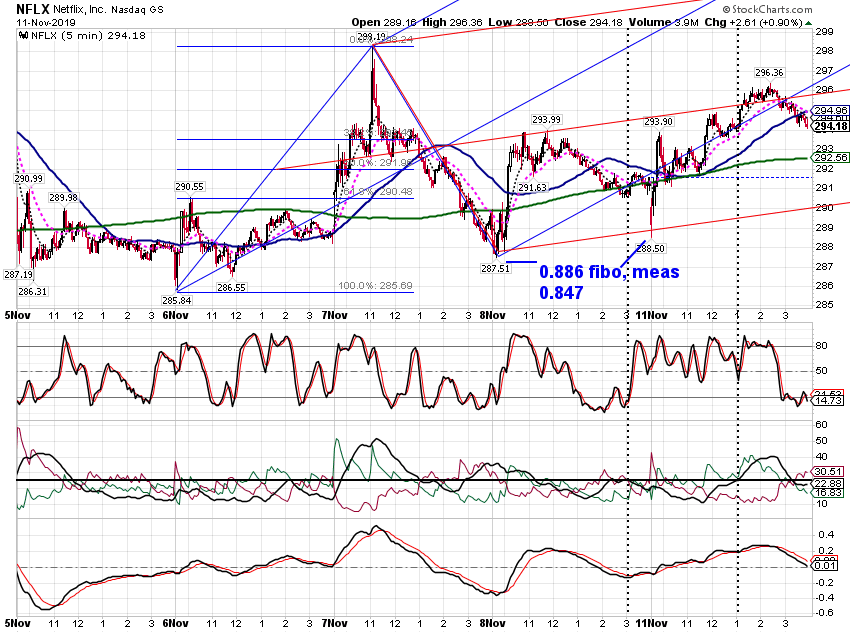Click the 285.84 swing low label

[x=177, y=301]
